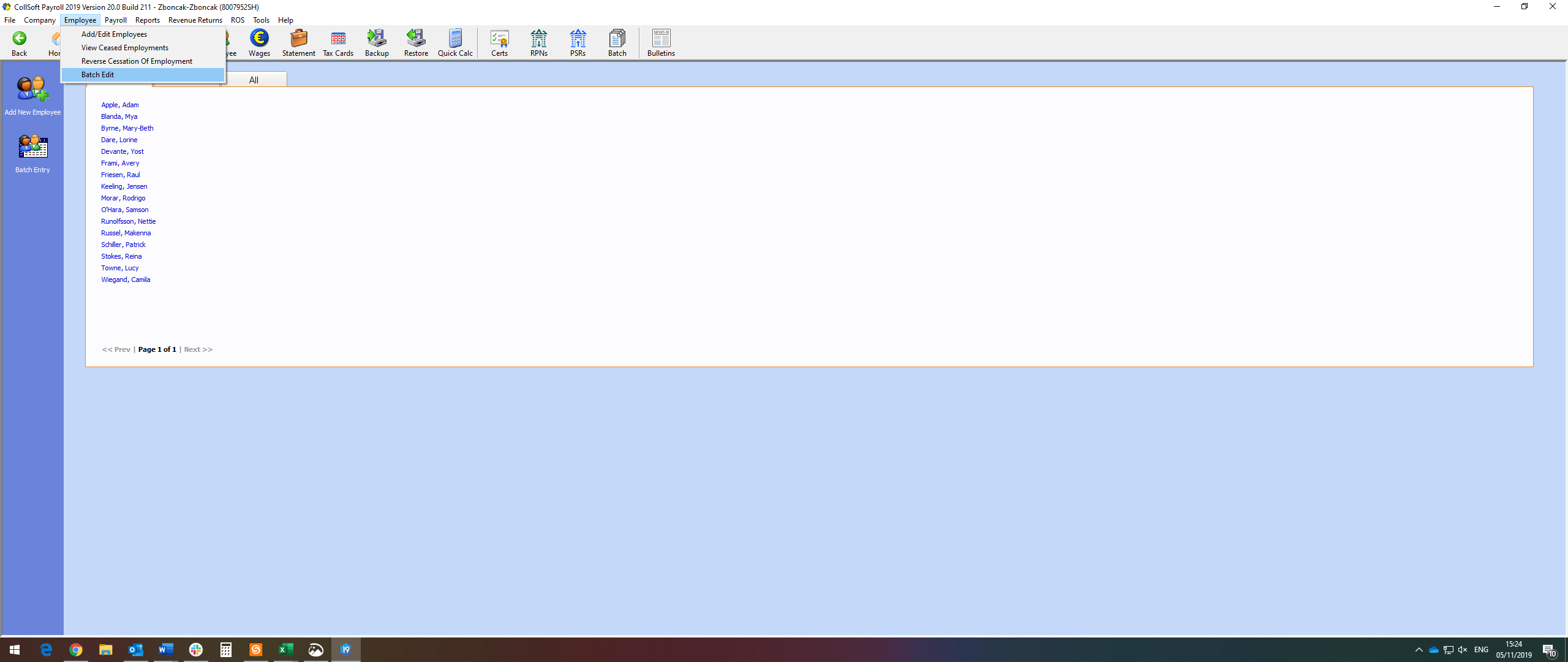
Task: Switch to the All tab
Action: (x=254, y=80)
